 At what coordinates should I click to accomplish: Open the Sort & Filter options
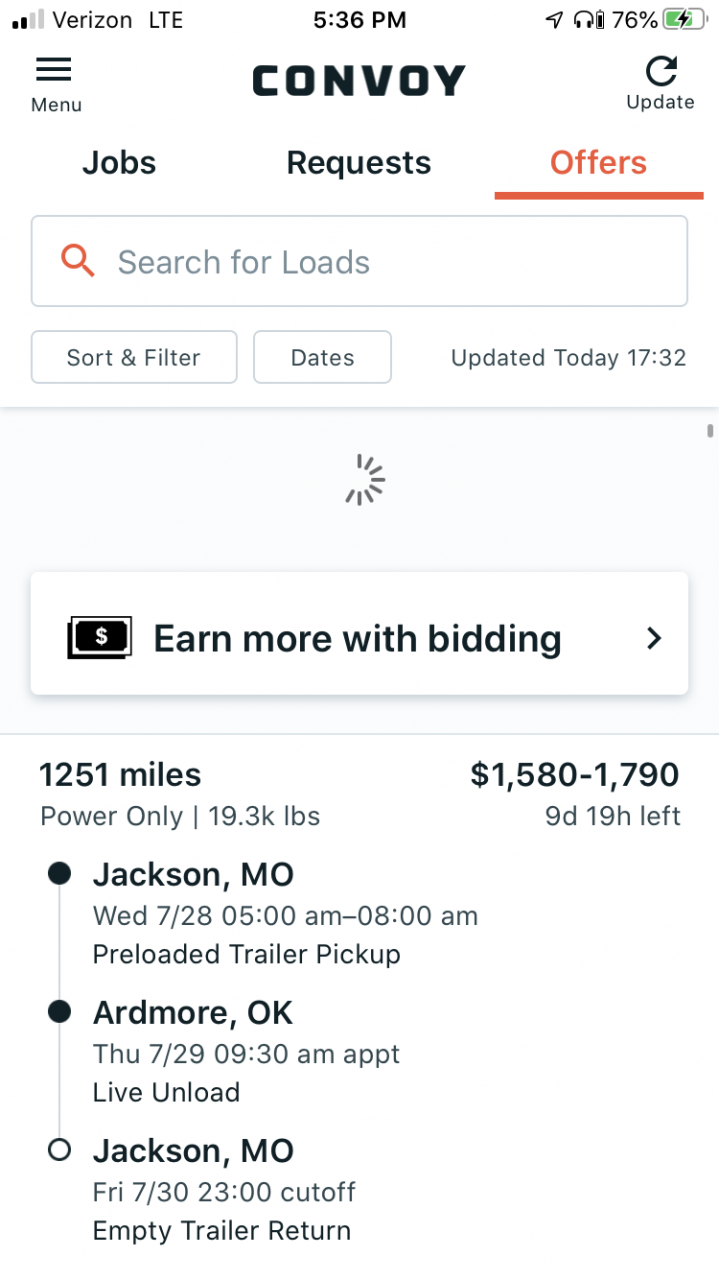coord(134,357)
